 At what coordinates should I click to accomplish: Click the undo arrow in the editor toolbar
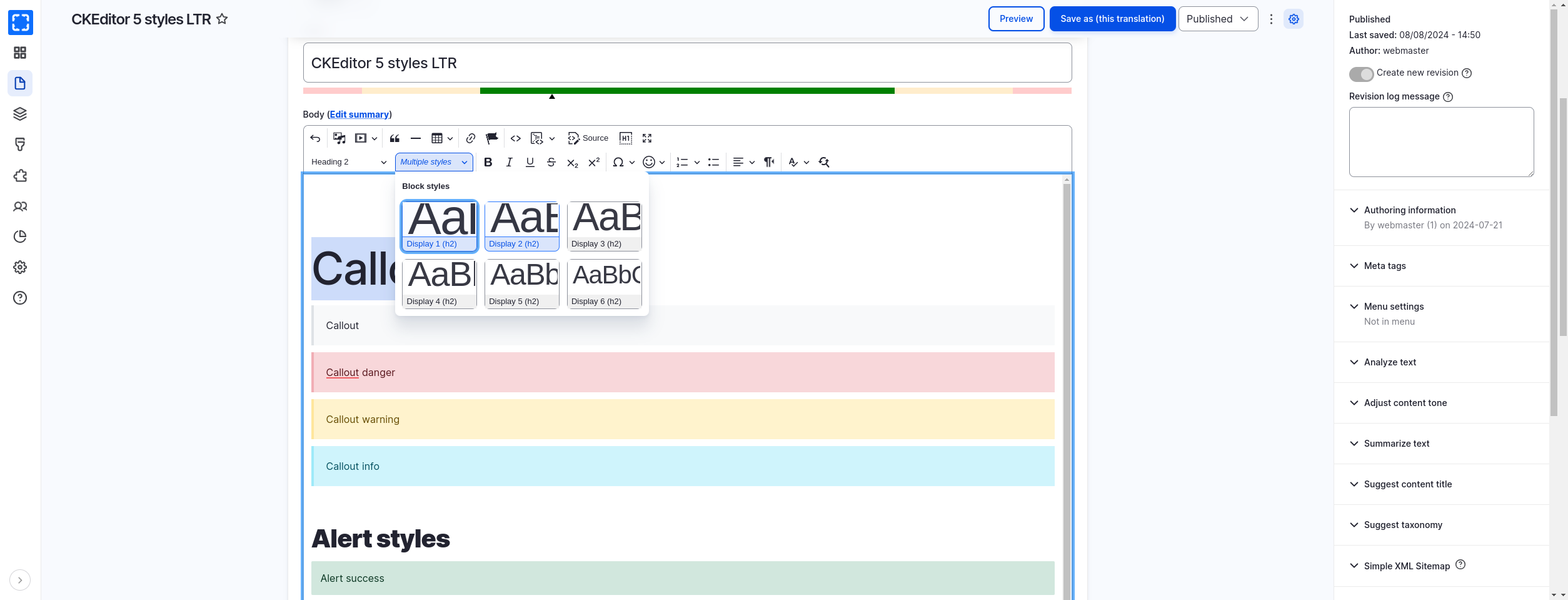pyautogui.click(x=315, y=138)
